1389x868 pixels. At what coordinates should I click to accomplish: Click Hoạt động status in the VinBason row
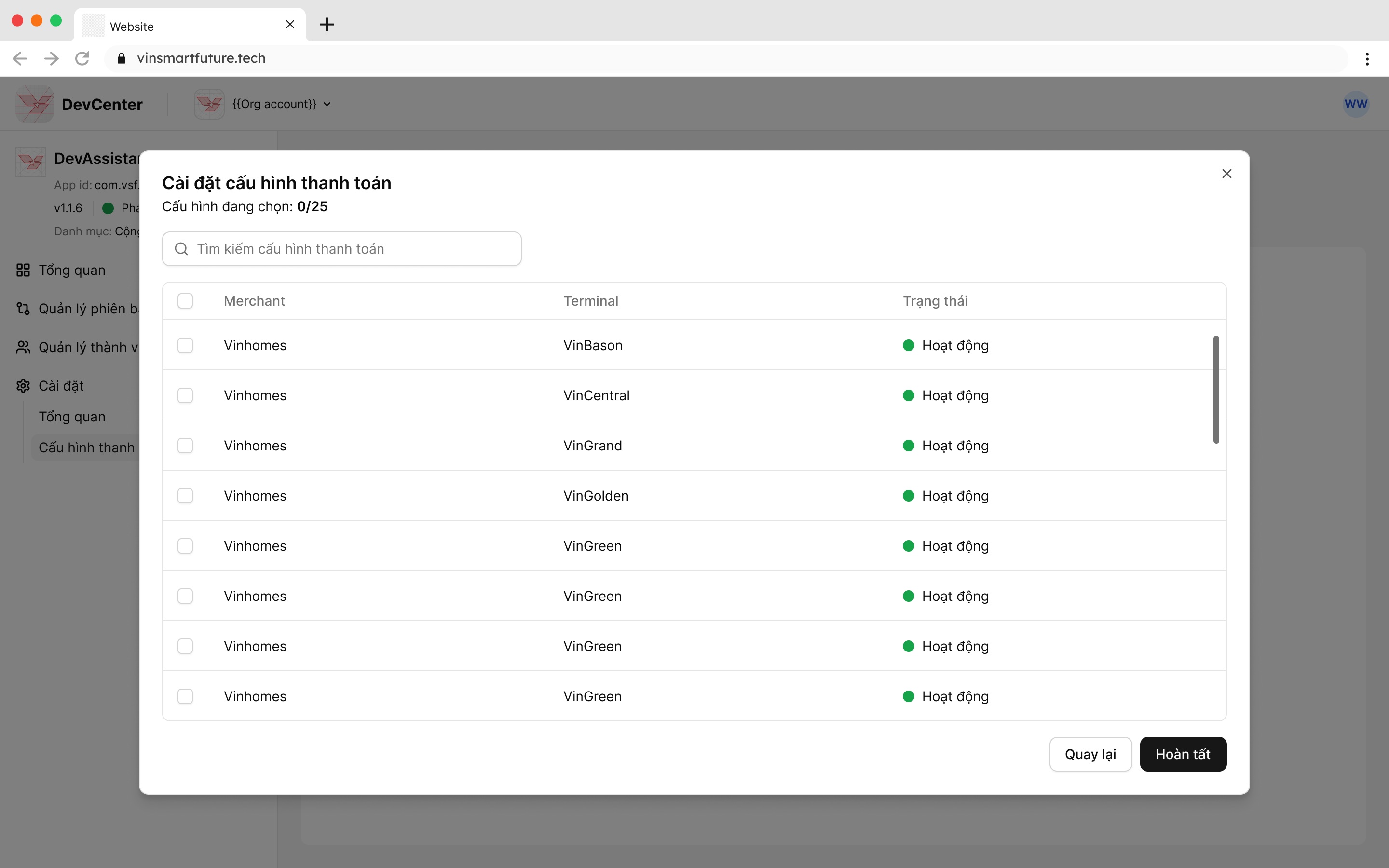click(955, 346)
